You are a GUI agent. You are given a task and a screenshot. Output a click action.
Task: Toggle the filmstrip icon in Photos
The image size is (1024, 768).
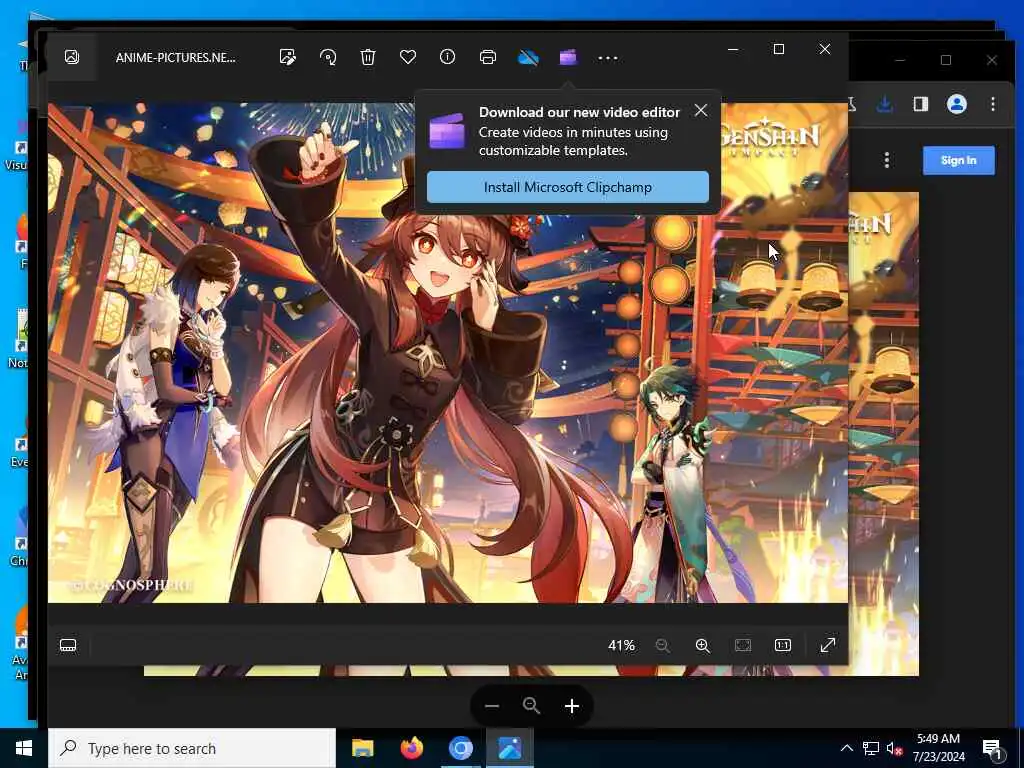(68, 645)
